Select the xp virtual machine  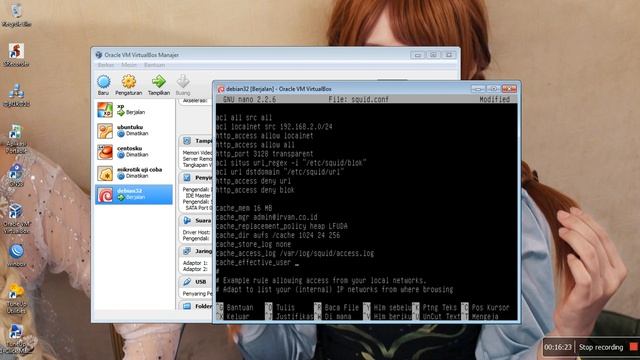(x=134, y=110)
